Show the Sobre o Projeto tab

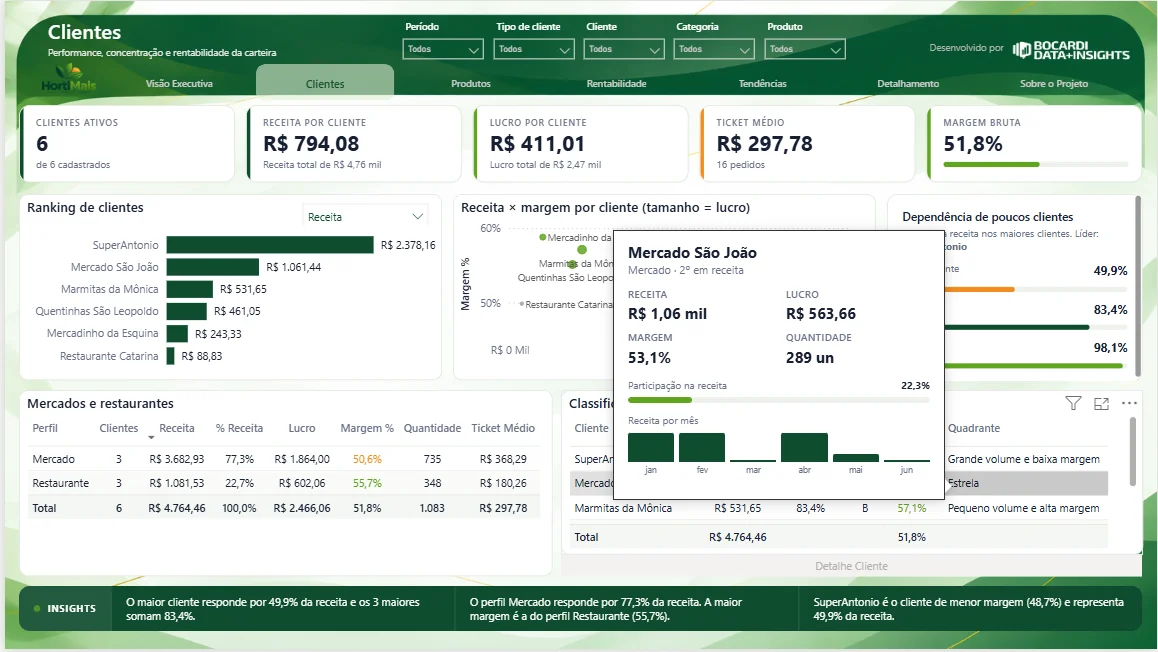(1054, 83)
